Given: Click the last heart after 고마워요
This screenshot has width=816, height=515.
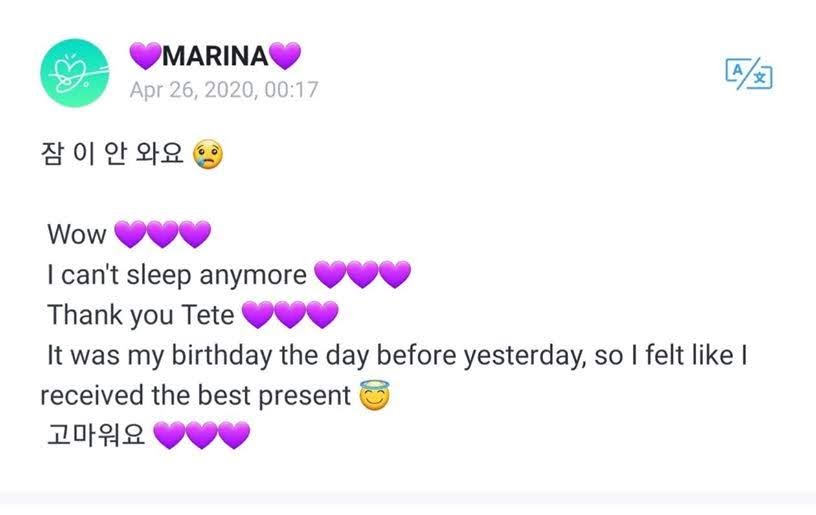Looking at the screenshot, I should [x=234, y=435].
